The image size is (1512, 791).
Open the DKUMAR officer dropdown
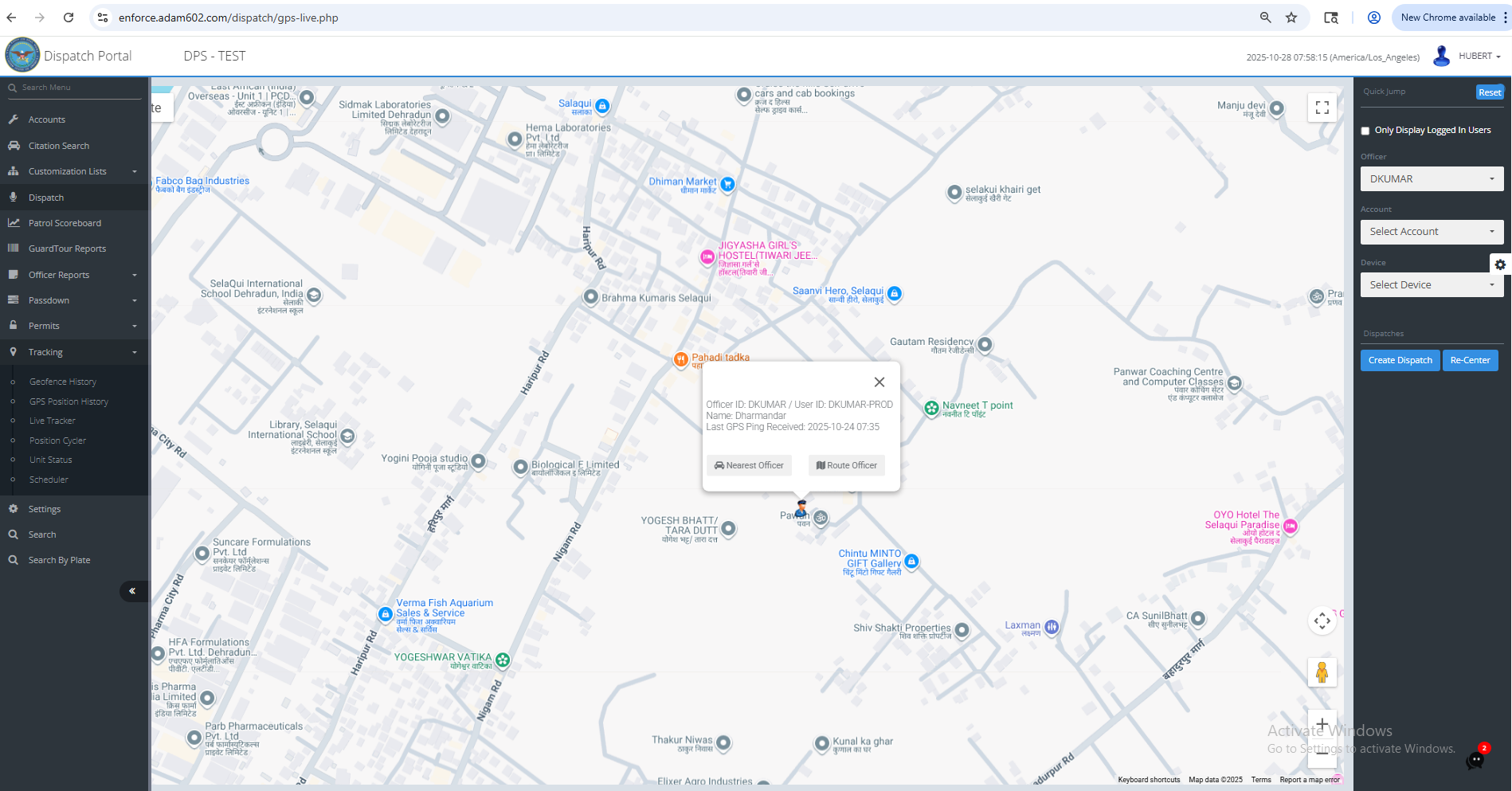[x=1432, y=178]
